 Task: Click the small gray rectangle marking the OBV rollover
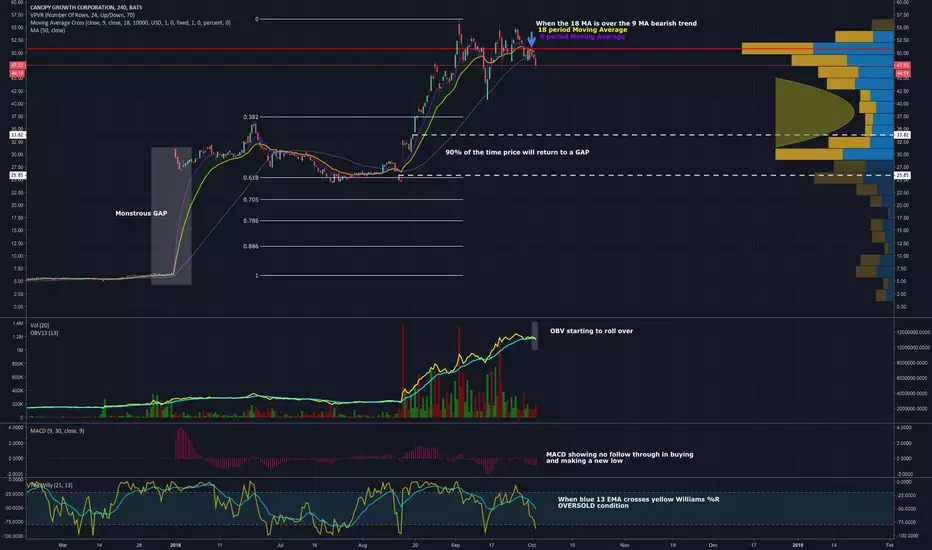(x=534, y=336)
